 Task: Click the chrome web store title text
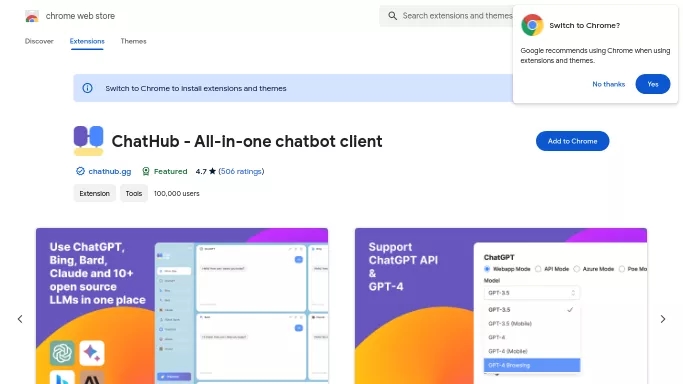tap(80, 16)
